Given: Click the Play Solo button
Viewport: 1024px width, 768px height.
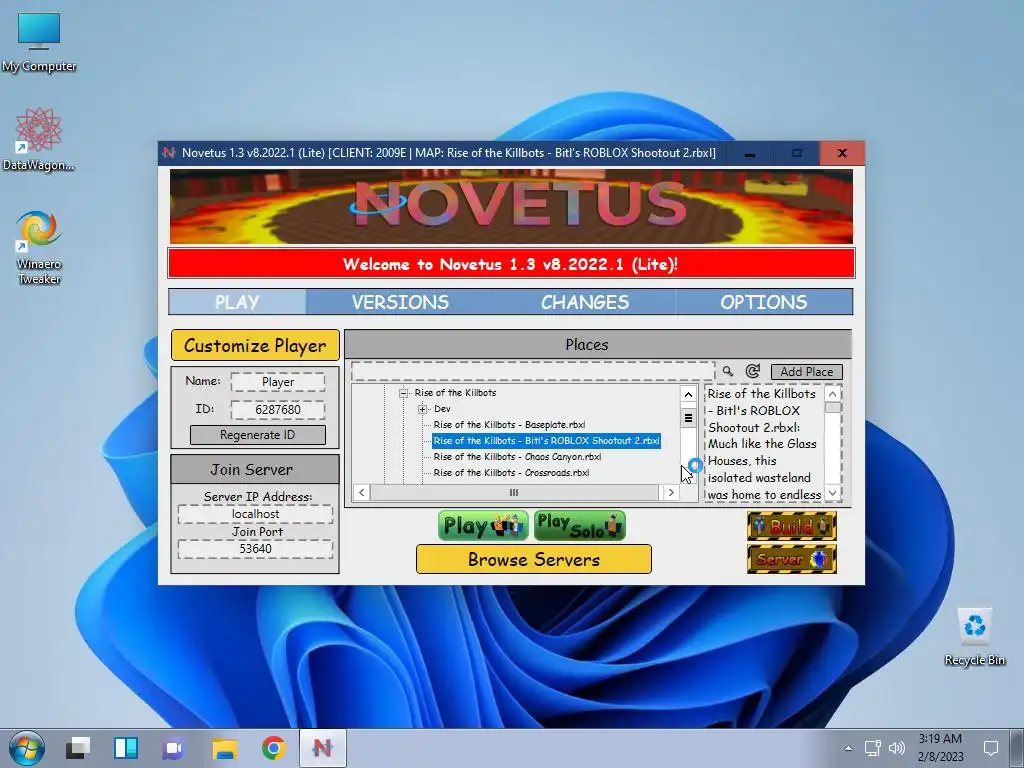Looking at the screenshot, I should click(x=580, y=526).
